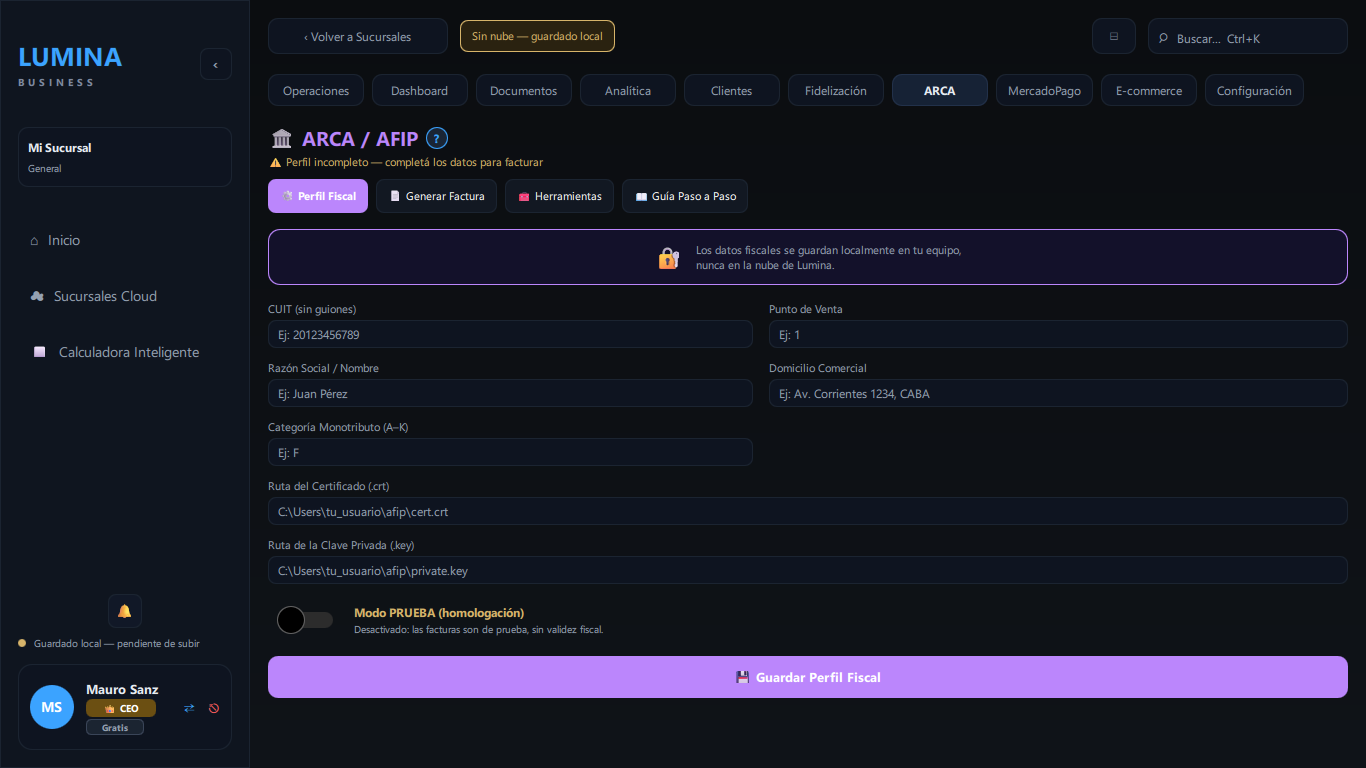This screenshot has width=1366, height=768.
Task: Select the Fidelización tab
Action: point(836,90)
